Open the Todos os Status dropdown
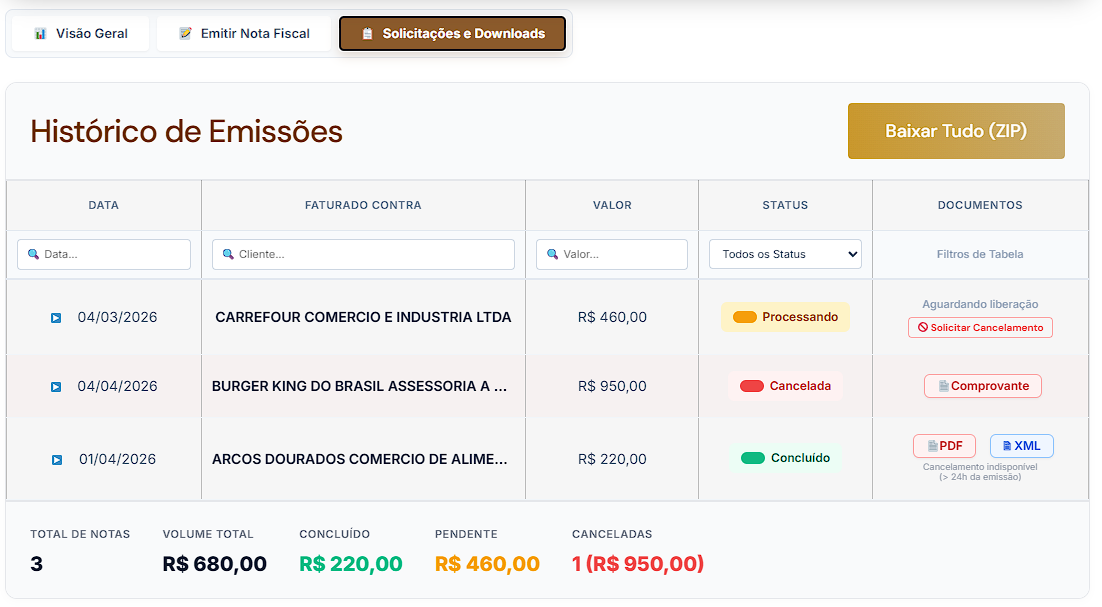The image size is (1102, 607). (785, 254)
